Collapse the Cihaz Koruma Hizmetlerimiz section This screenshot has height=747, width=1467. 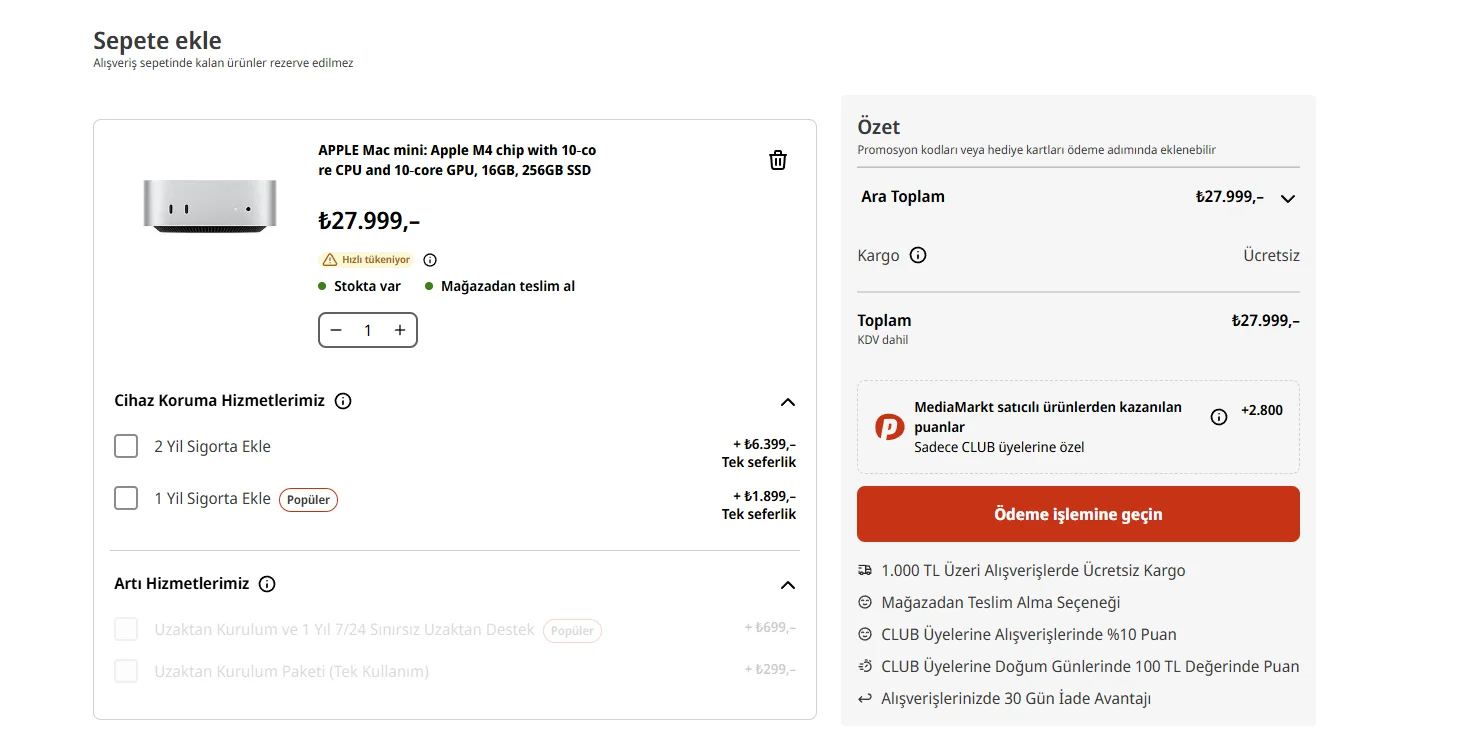click(788, 402)
